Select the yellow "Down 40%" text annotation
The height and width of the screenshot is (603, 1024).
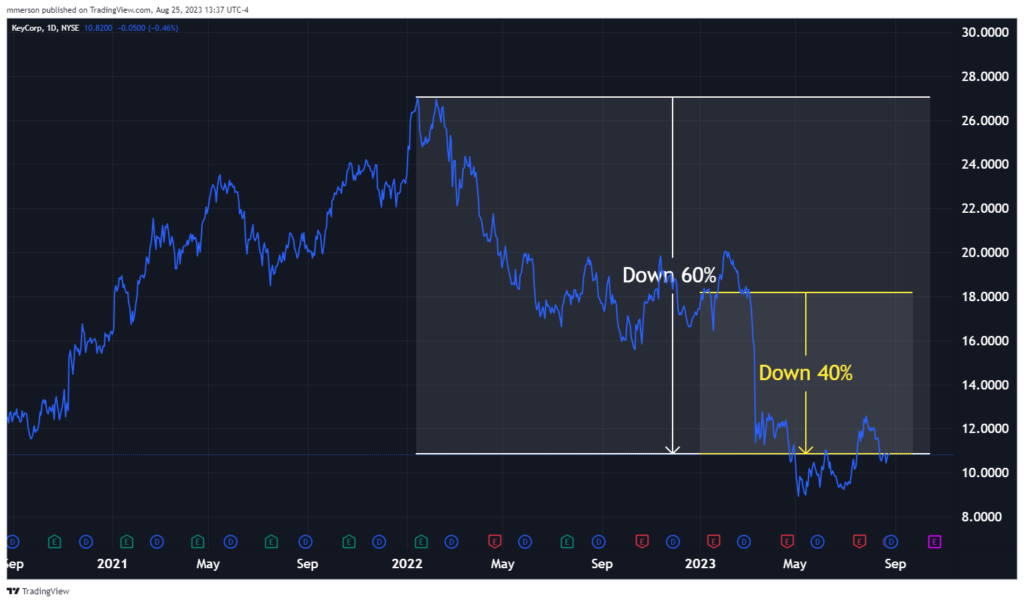click(806, 373)
